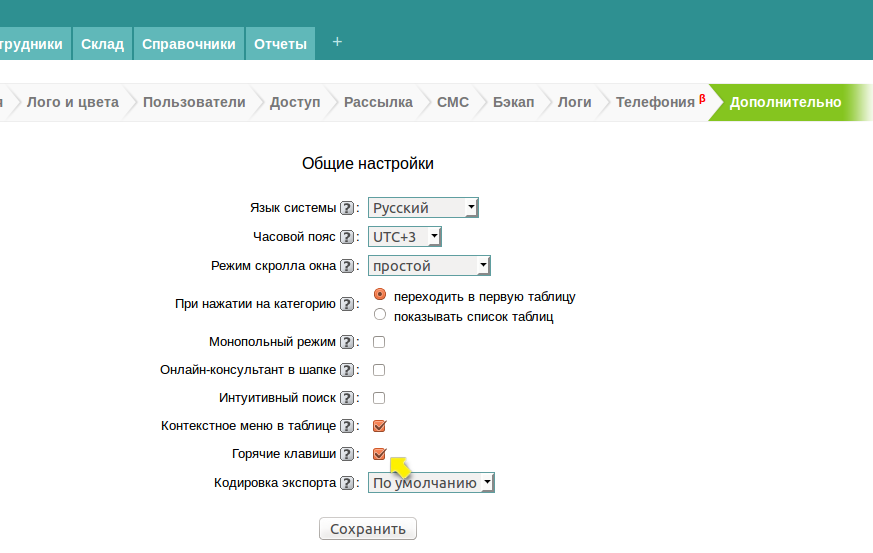Screen dimensions: 873x553
Task: Click the plus icon to add tab
Action: 337,42
